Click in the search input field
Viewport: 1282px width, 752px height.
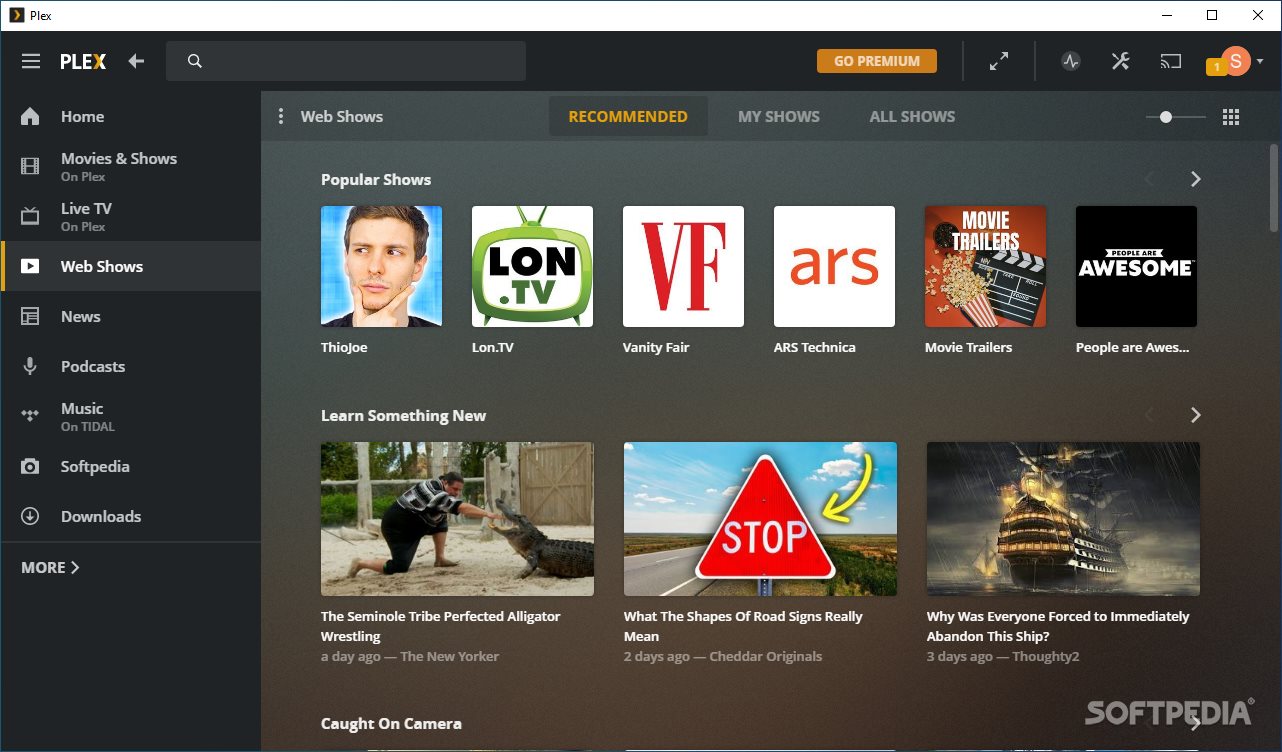346,61
